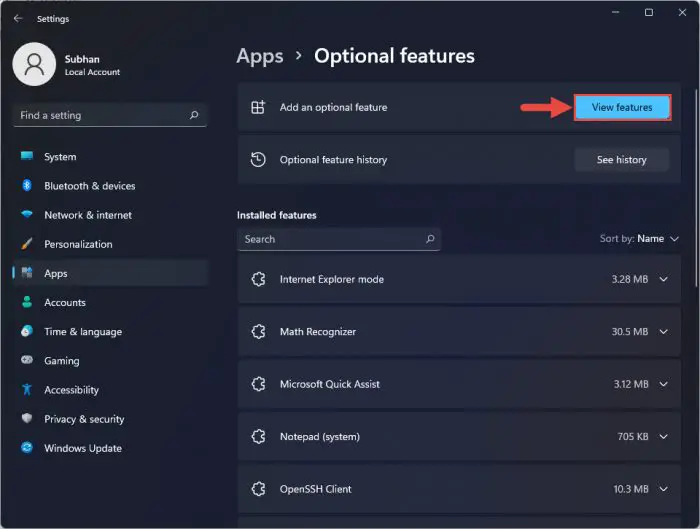Click the Personalization paintbrush icon
The width and height of the screenshot is (700, 529).
click(x=27, y=244)
